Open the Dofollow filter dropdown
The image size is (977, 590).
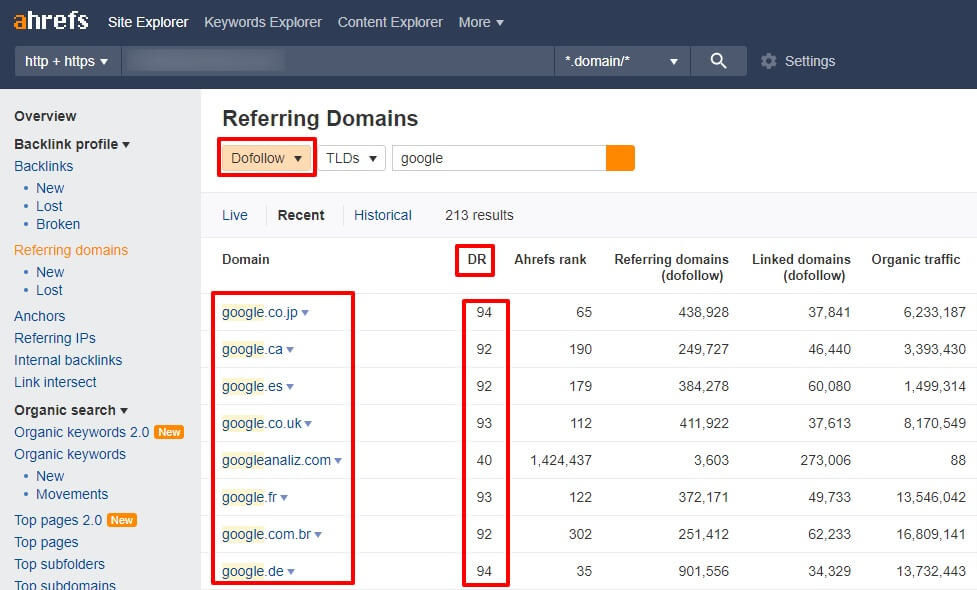[x=267, y=158]
